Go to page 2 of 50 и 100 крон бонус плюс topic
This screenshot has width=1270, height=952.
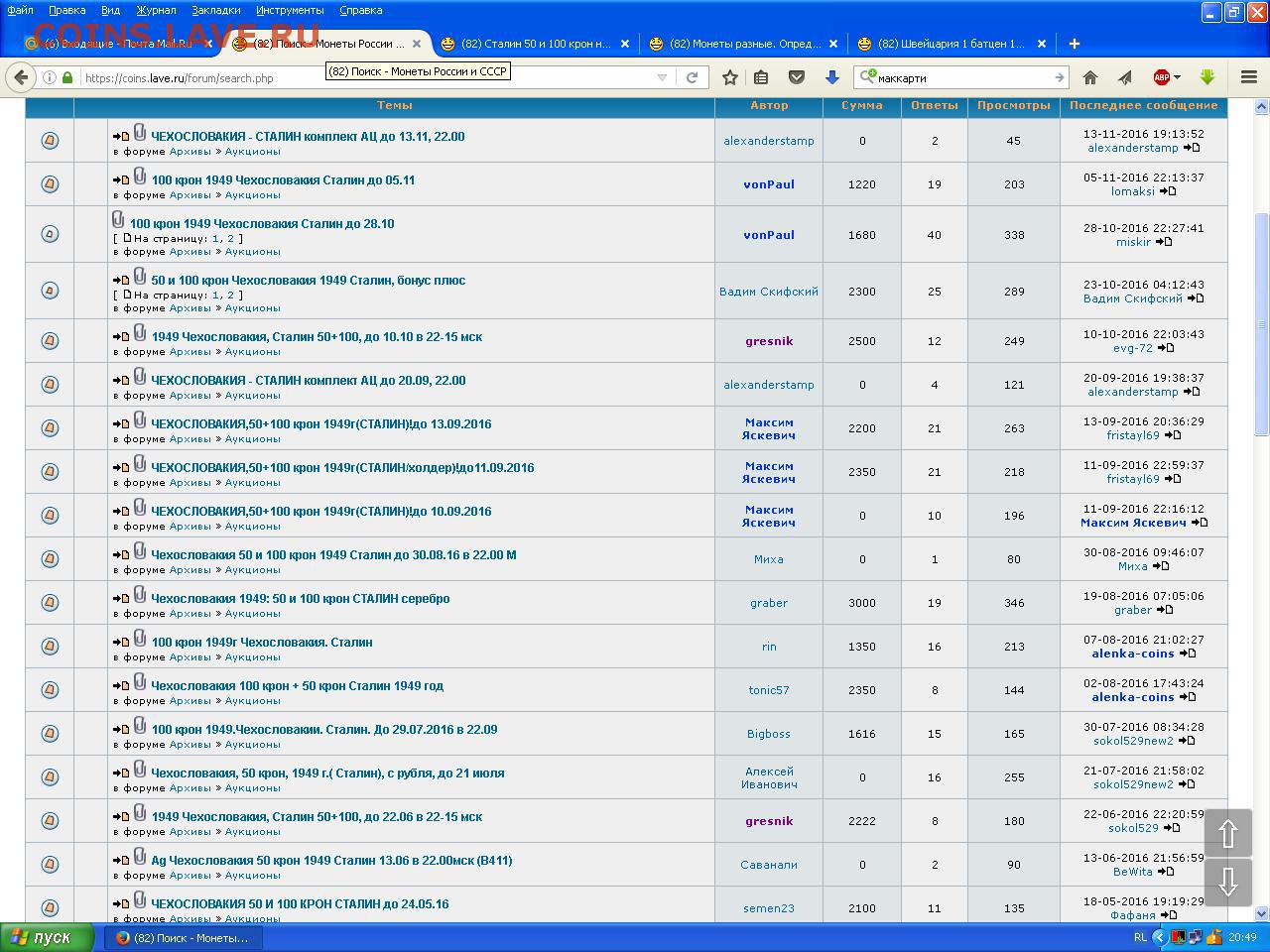pos(230,295)
